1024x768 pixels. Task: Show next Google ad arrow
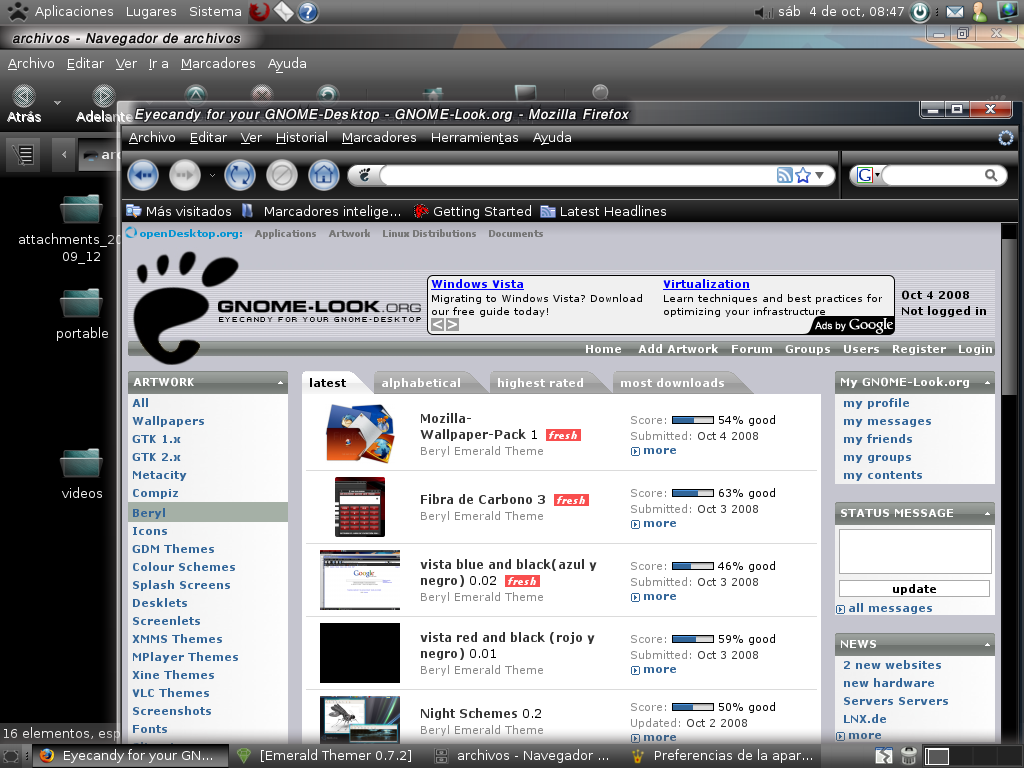pyautogui.click(x=452, y=324)
